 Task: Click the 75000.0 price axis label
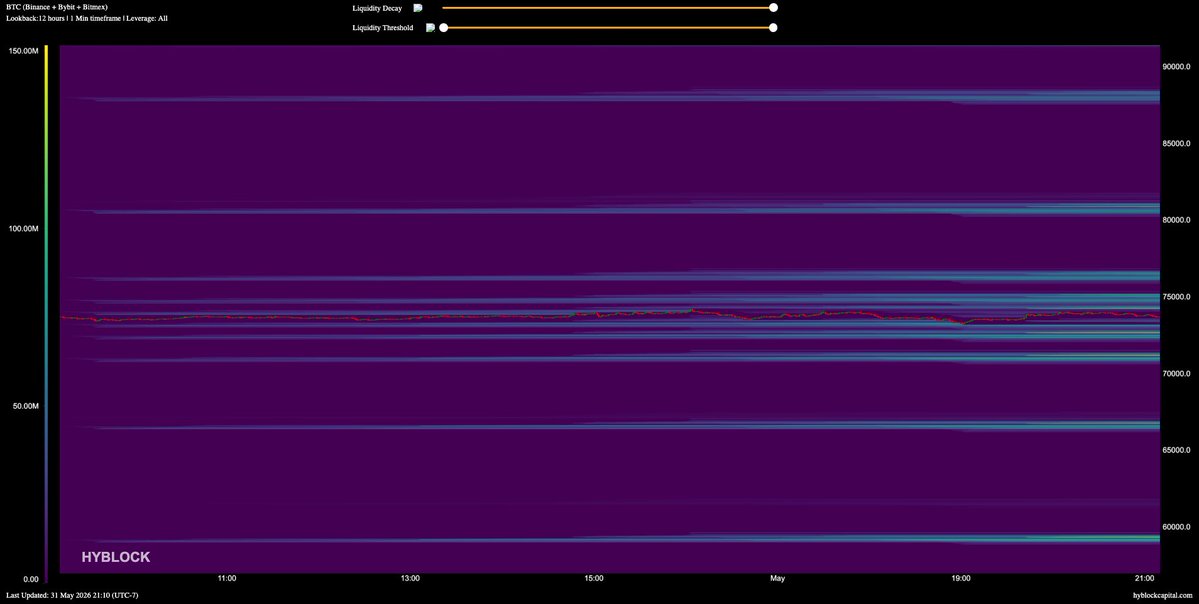[x=1176, y=297]
